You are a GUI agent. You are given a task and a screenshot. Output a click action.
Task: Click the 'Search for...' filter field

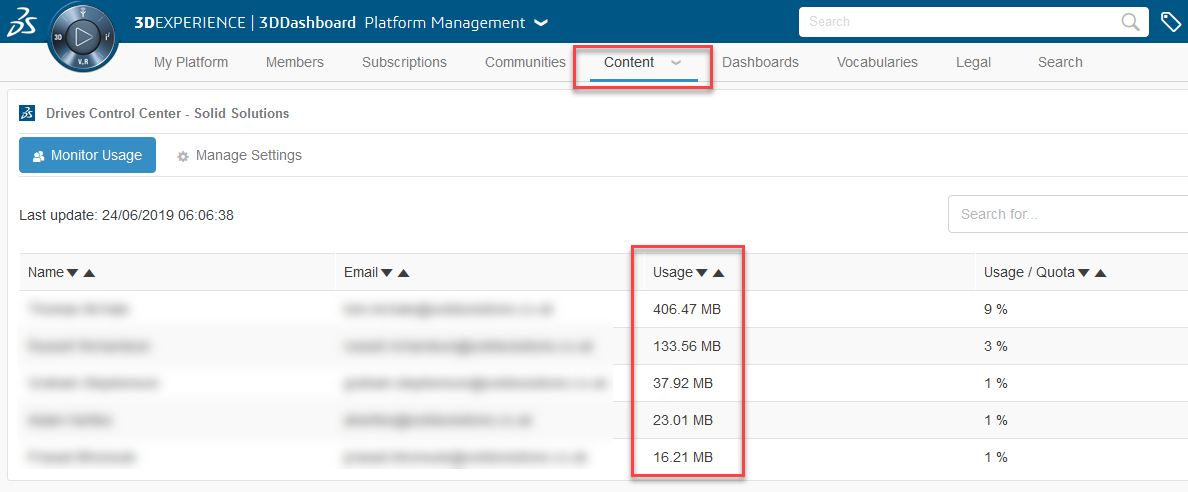[x=1065, y=214]
